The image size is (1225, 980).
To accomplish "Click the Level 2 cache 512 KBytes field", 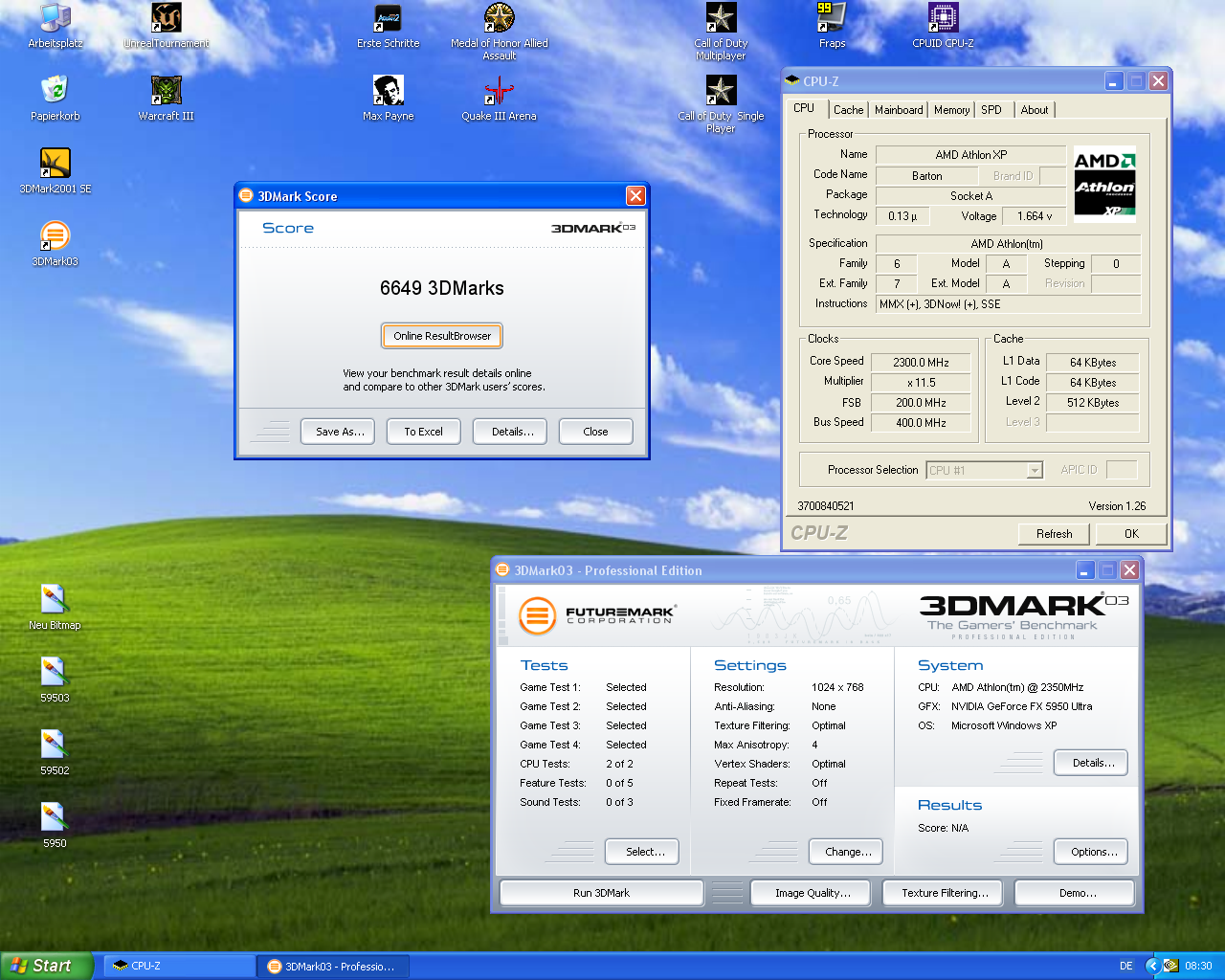I will pos(1092,403).
